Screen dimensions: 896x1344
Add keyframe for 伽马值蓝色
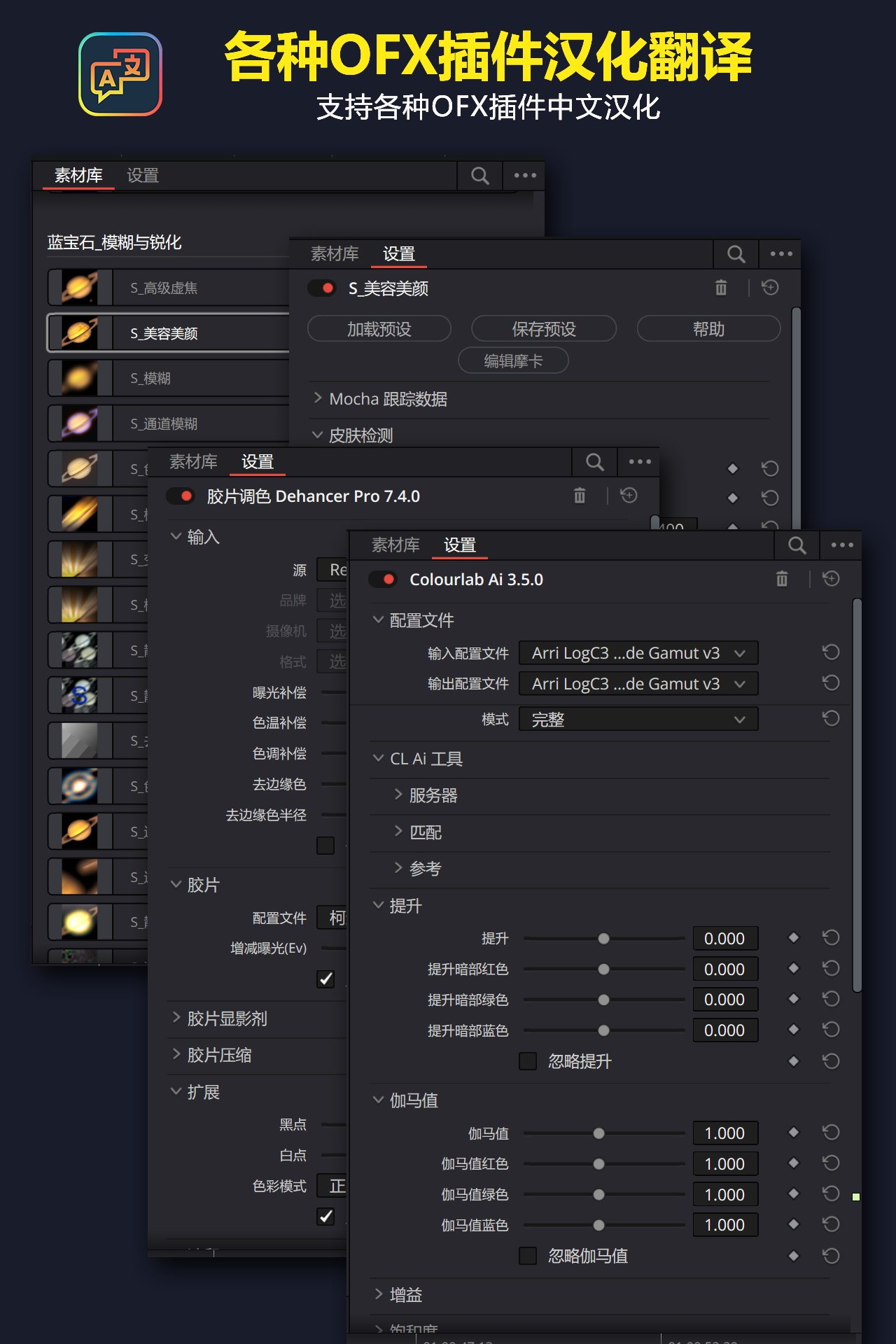coord(793,1224)
